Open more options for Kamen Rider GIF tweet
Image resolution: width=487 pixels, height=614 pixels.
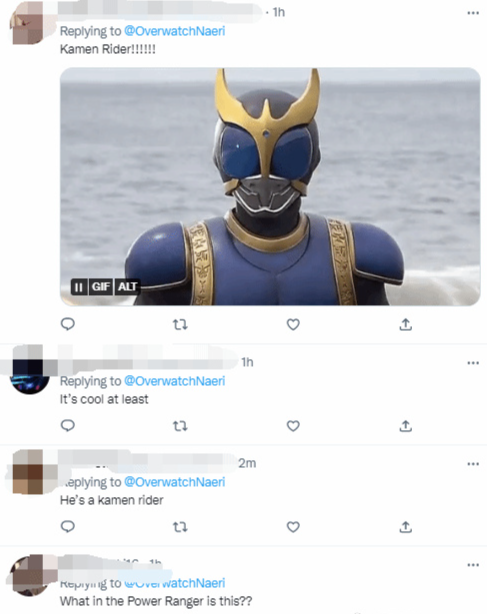click(473, 13)
